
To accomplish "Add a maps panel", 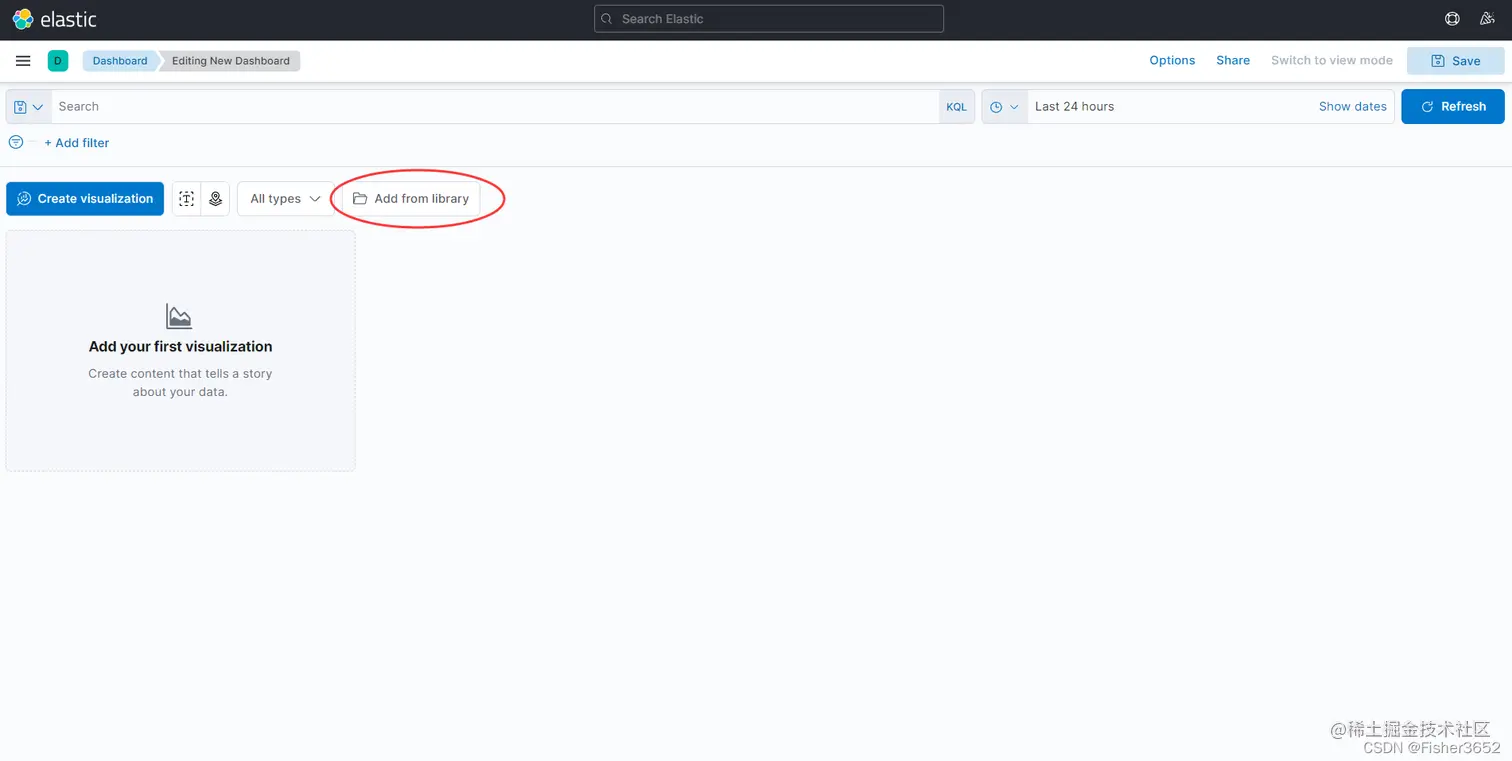I will tap(215, 199).
